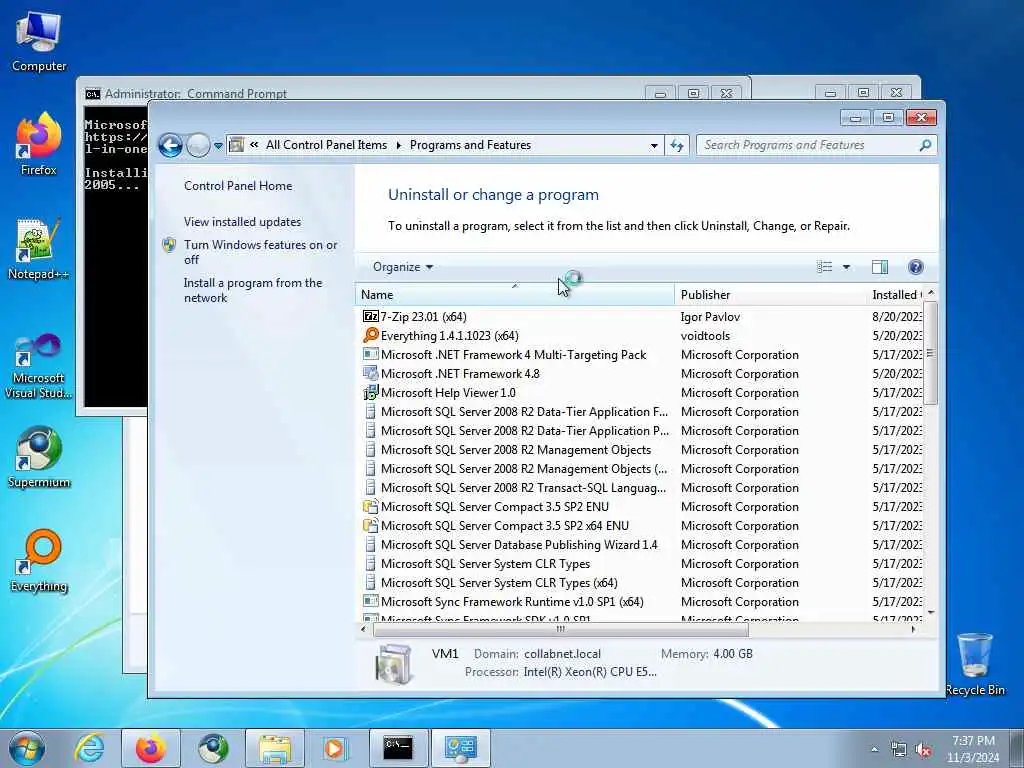
Task: Switch to Control Panel taskbar button
Action: 460,748
